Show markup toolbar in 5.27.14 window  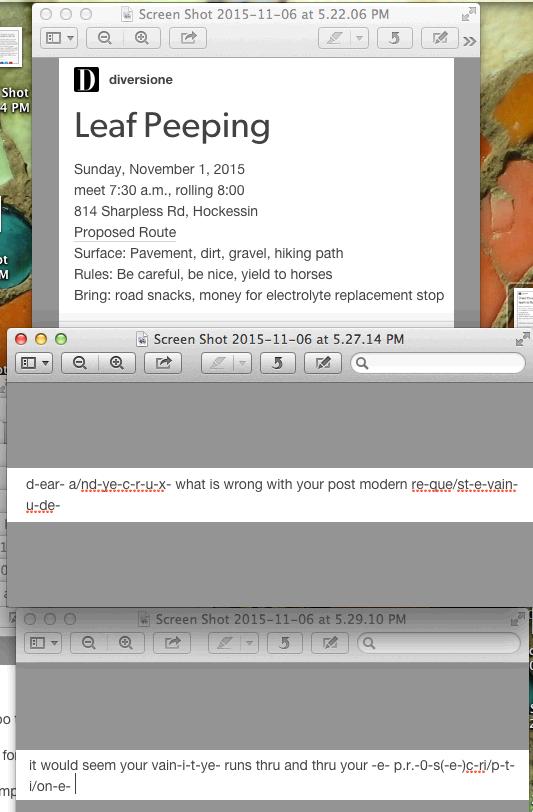pos(322,363)
